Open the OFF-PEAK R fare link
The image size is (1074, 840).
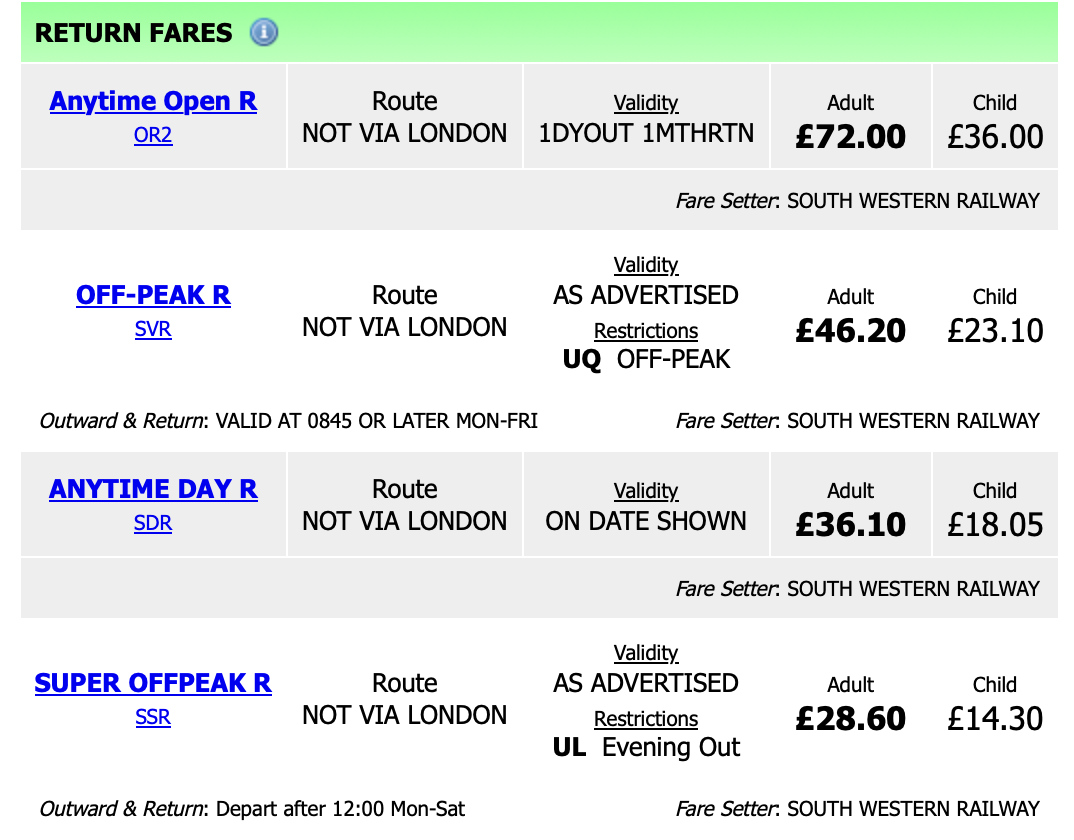tap(153, 295)
